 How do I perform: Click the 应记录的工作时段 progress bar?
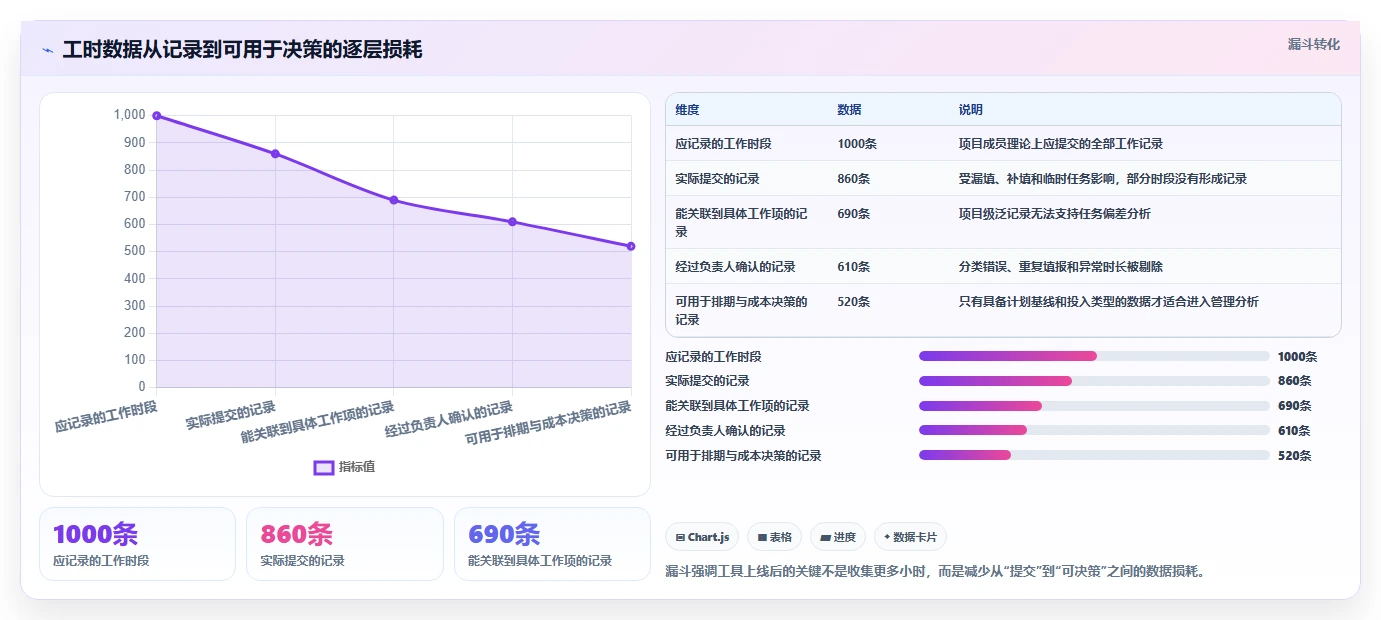pyautogui.click(x=1094, y=356)
